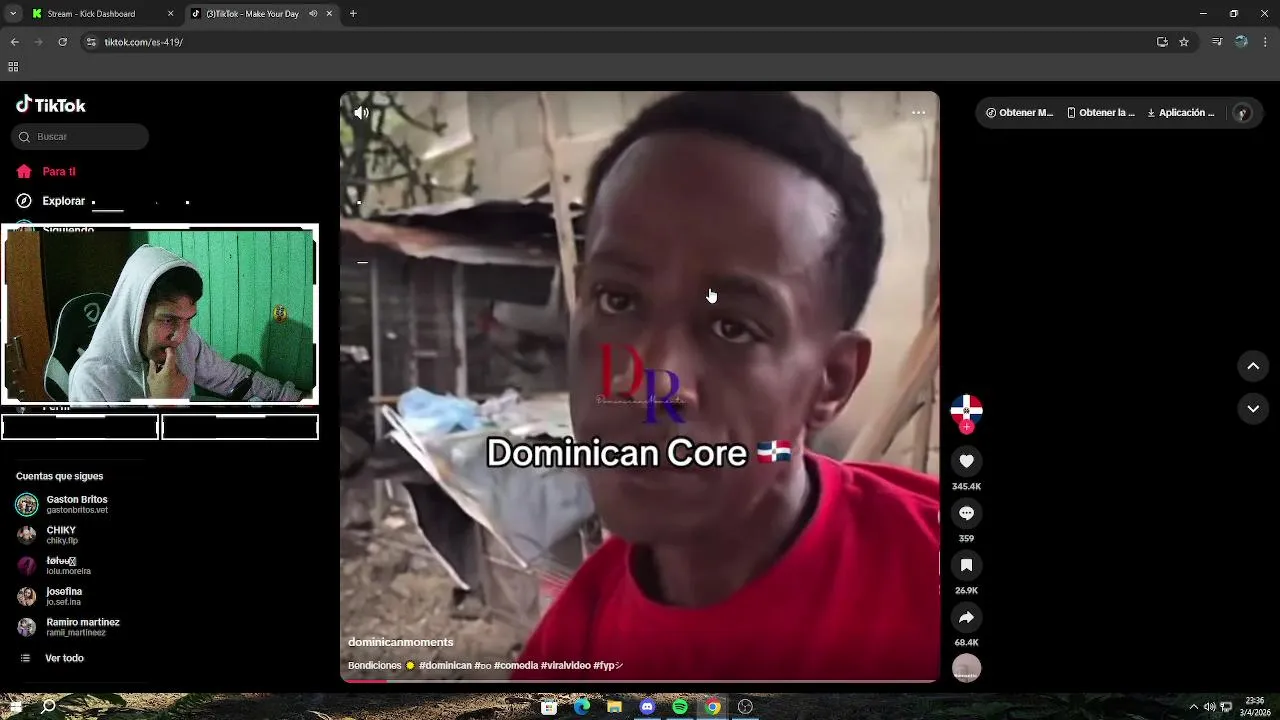
Task: Go to previous video with up chevron
Action: click(x=1253, y=366)
